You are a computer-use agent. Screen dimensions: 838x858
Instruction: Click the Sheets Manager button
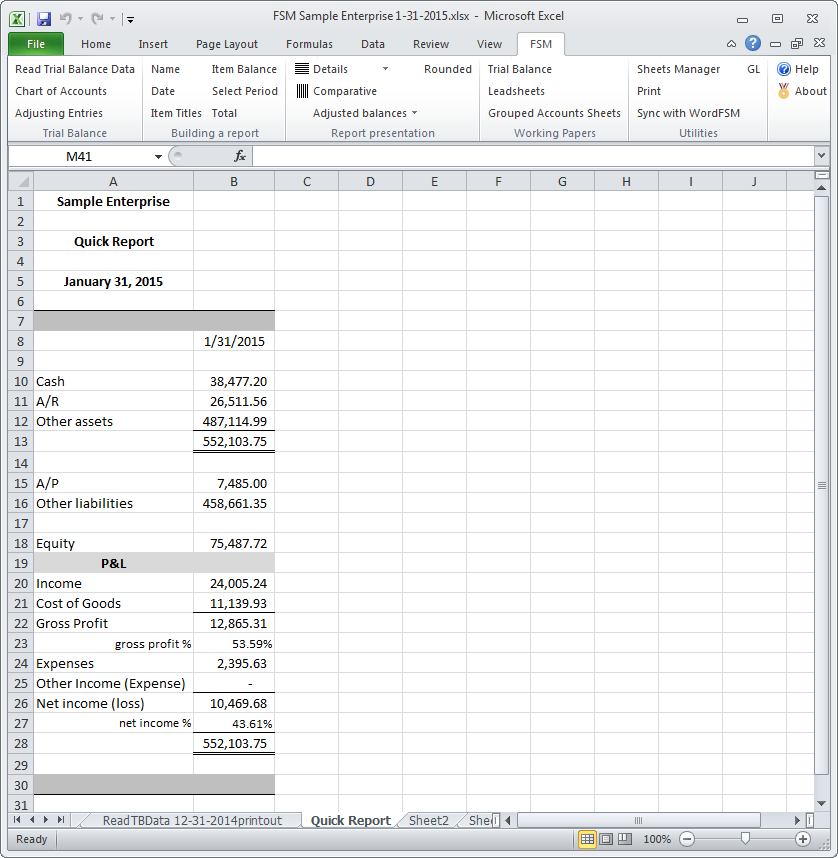[678, 69]
